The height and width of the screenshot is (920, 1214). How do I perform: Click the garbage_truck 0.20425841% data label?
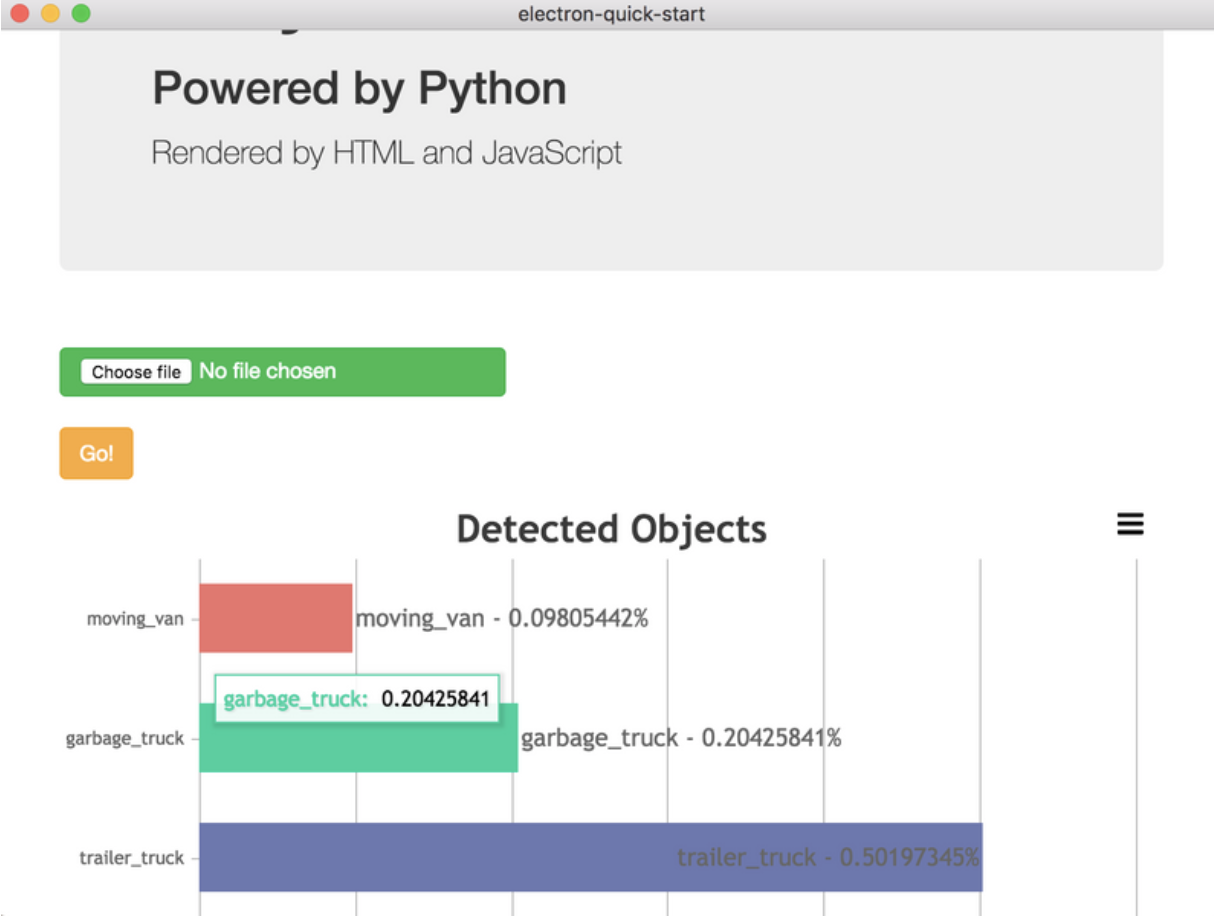pos(680,738)
